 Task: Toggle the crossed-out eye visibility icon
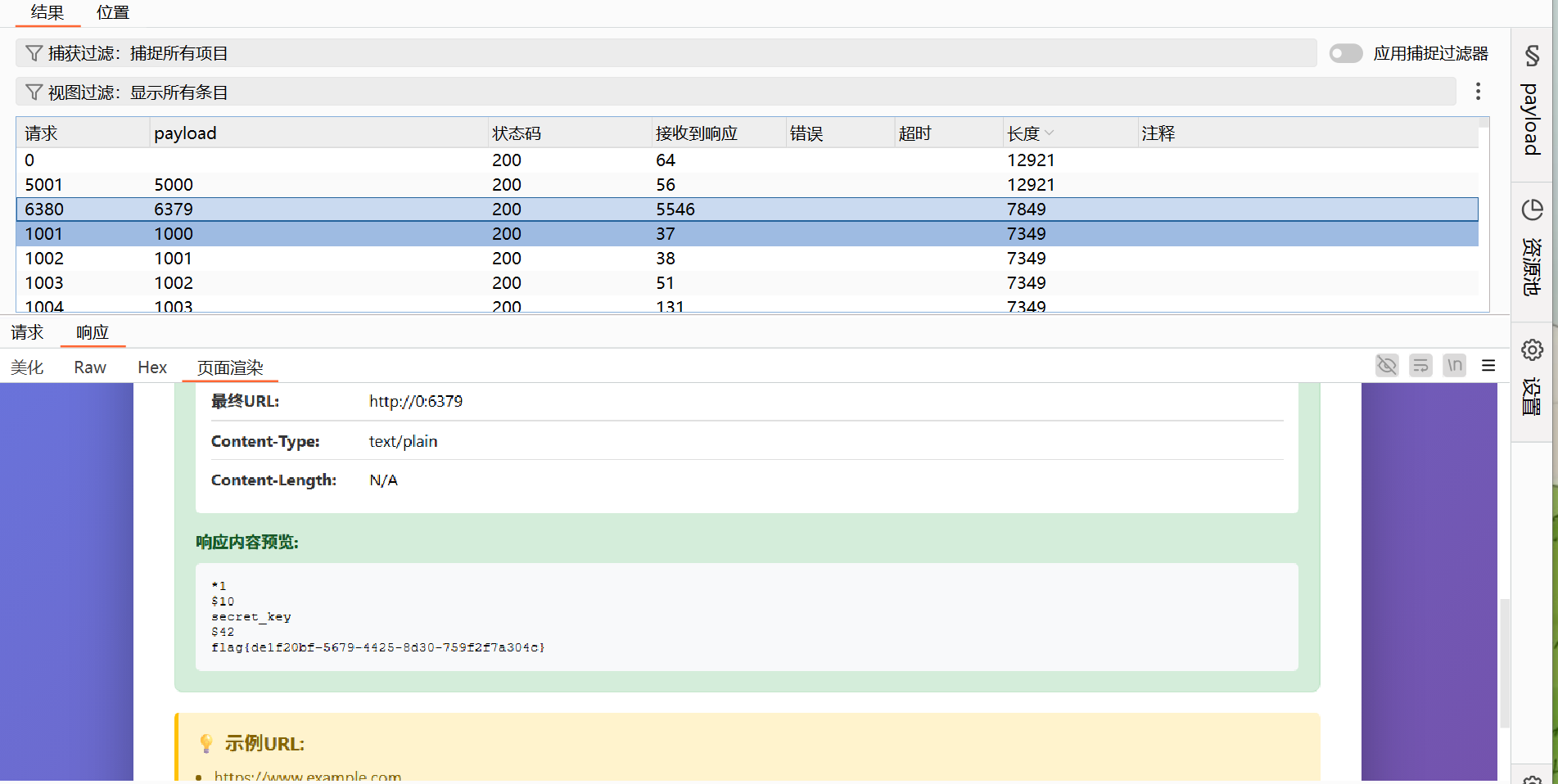coord(1387,366)
